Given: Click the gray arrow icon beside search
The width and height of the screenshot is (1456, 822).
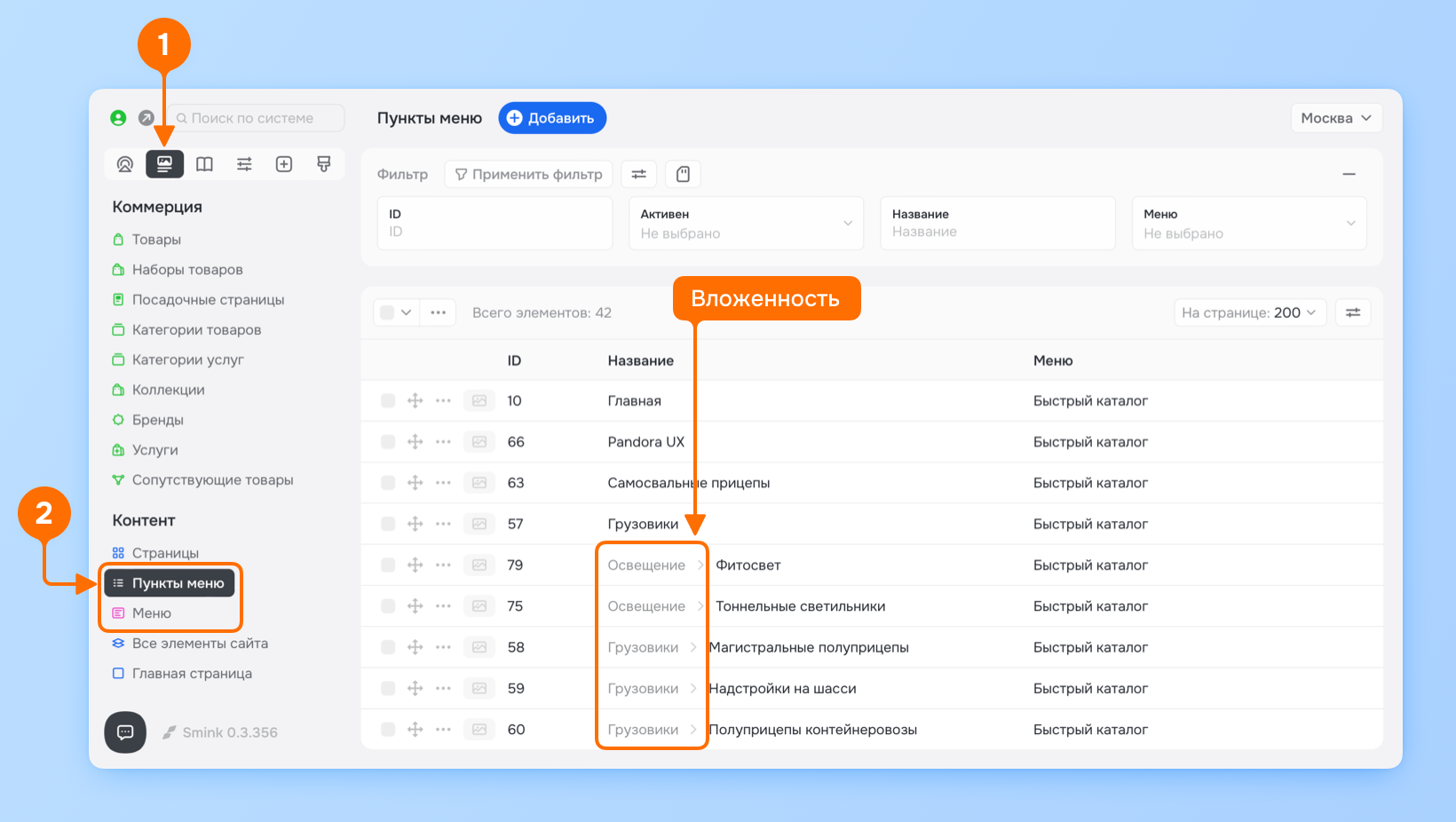Looking at the screenshot, I should click(146, 118).
